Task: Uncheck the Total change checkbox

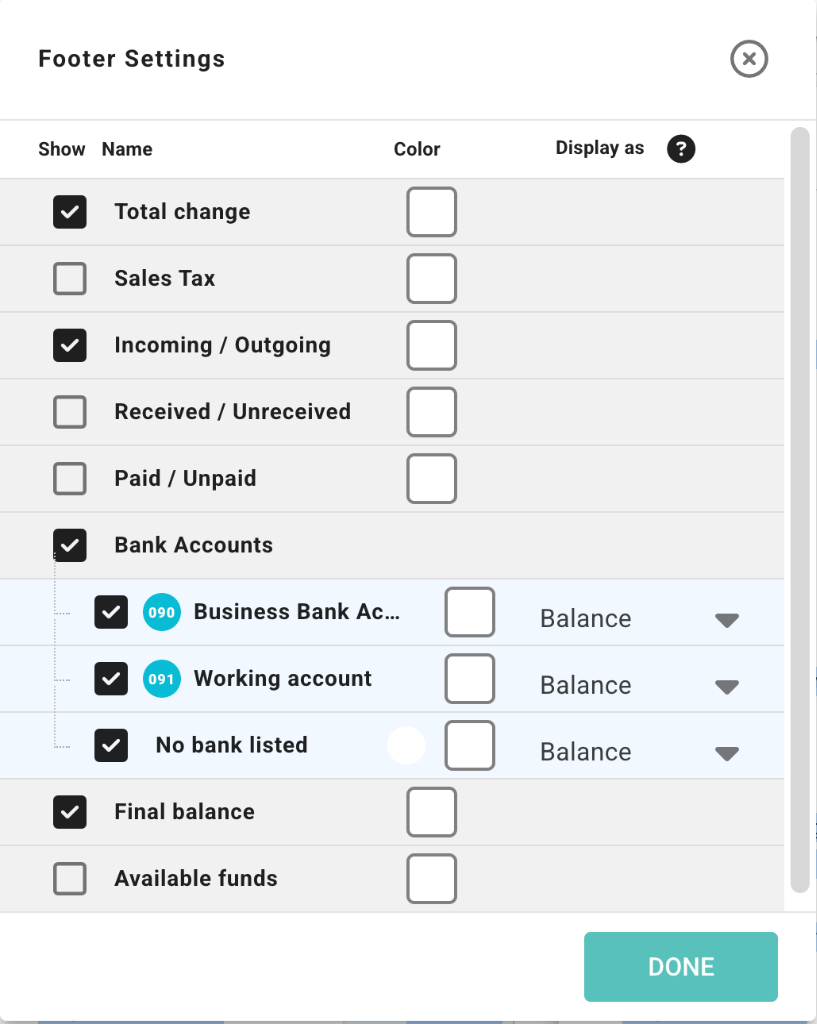Action: click(70, 212)
